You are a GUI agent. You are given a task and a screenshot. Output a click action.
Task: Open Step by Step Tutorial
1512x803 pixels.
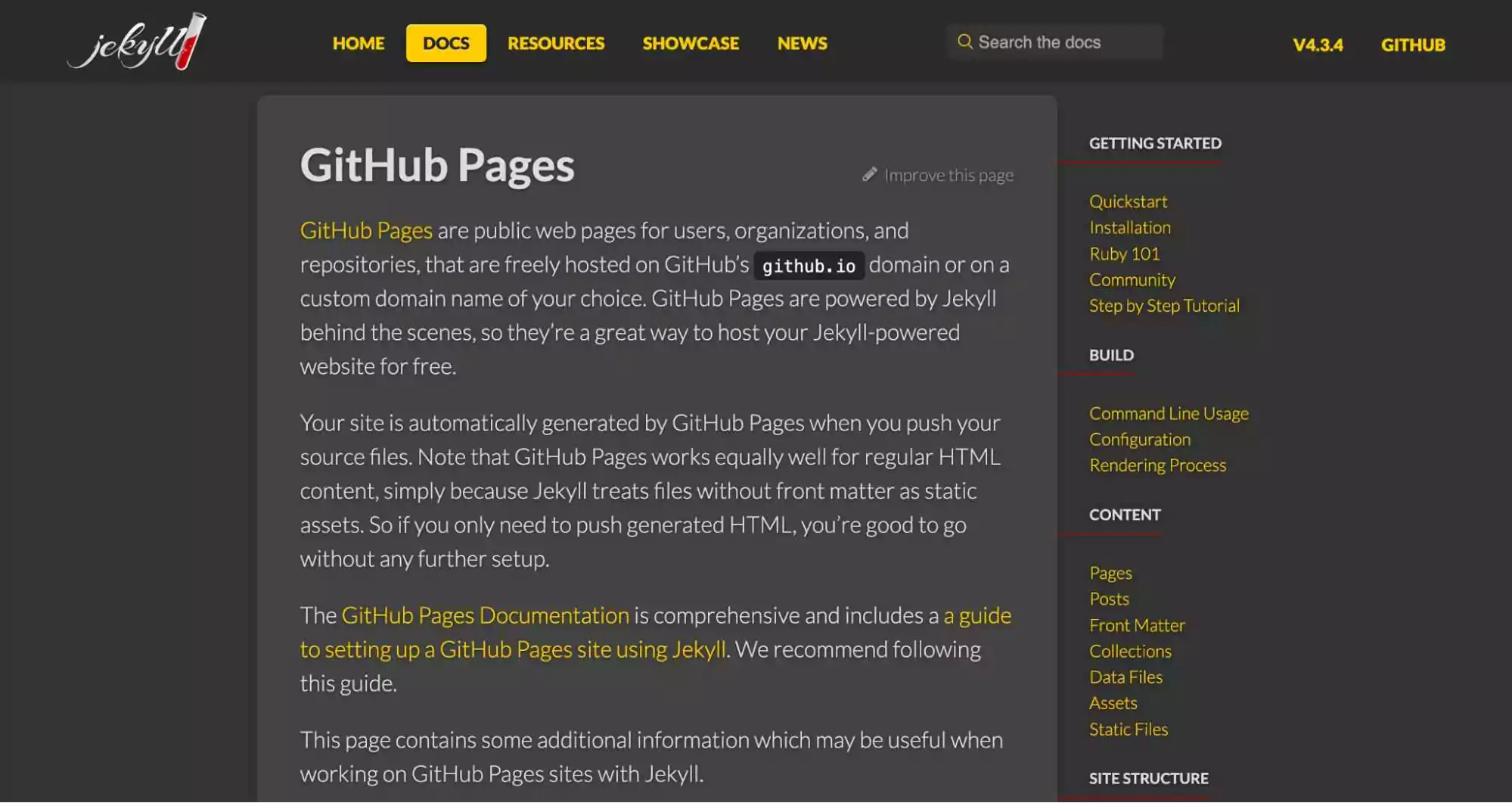point(1164,305)
